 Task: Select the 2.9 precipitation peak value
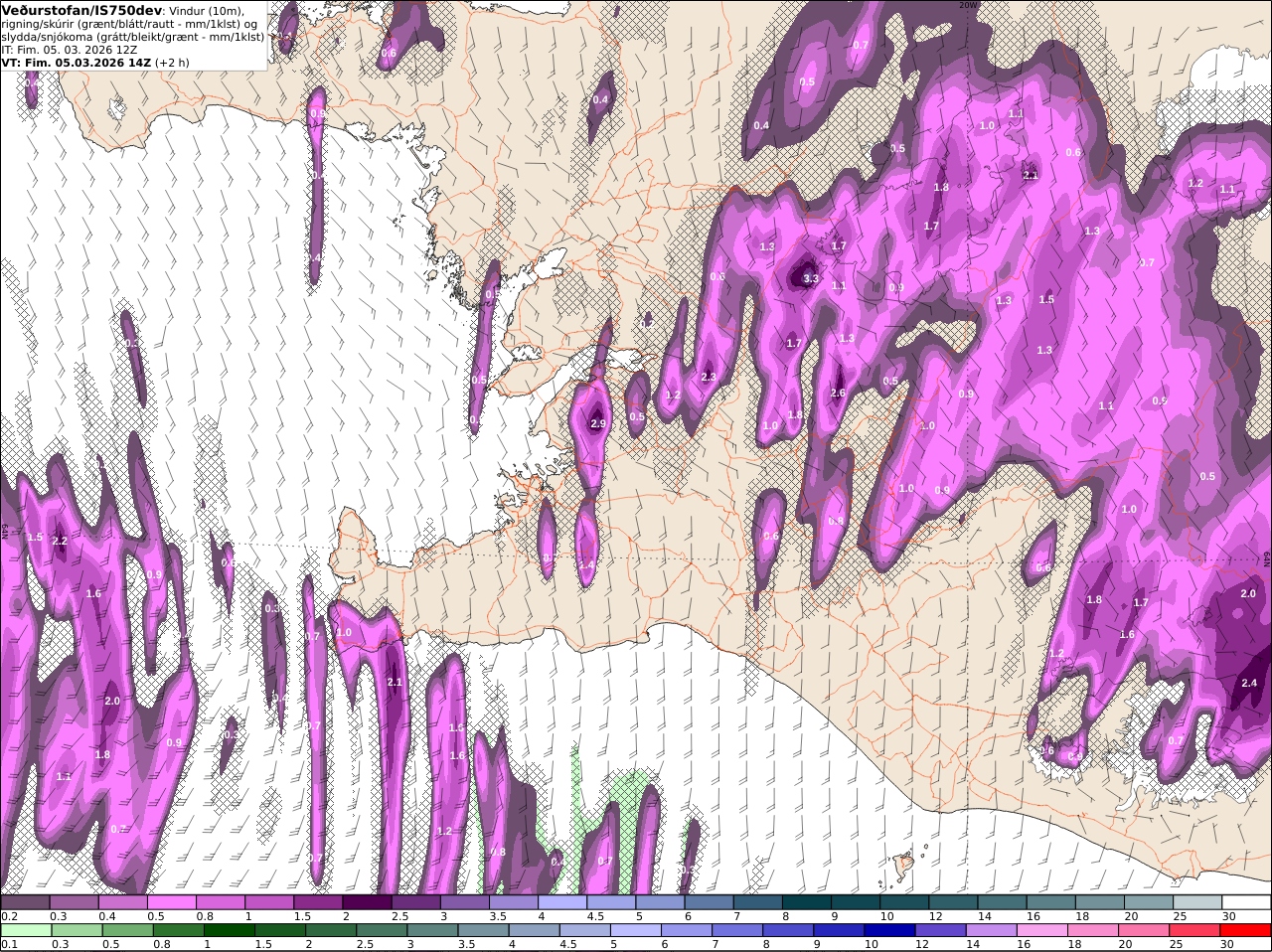(598, 424)
